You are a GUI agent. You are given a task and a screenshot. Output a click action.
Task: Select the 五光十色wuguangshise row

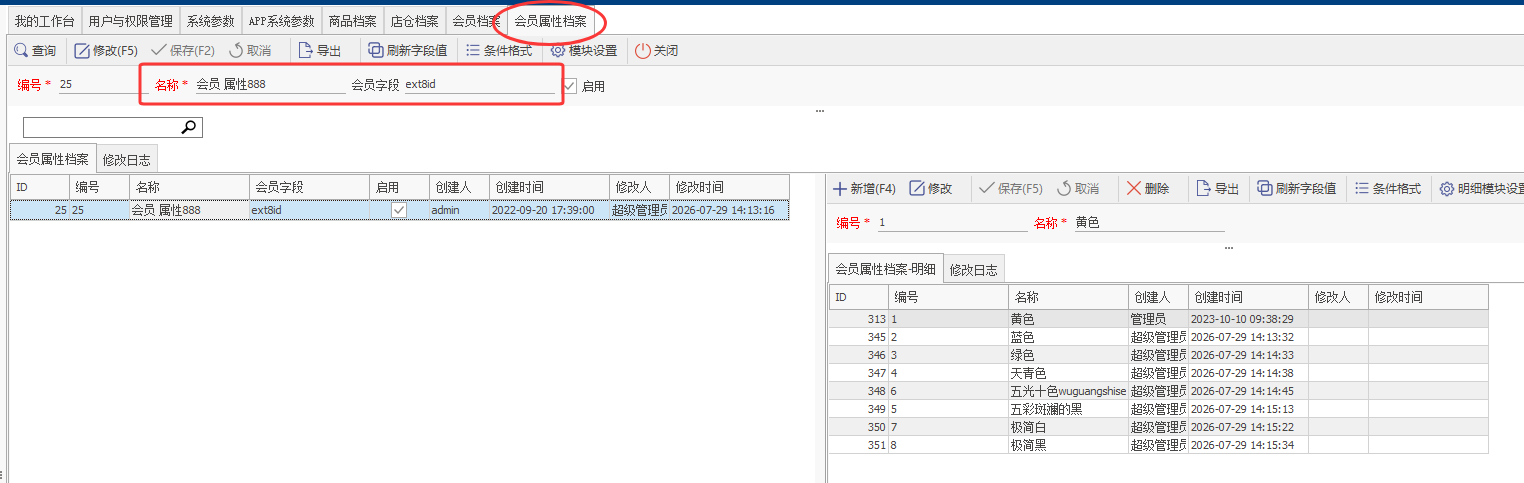point(1158,391)
